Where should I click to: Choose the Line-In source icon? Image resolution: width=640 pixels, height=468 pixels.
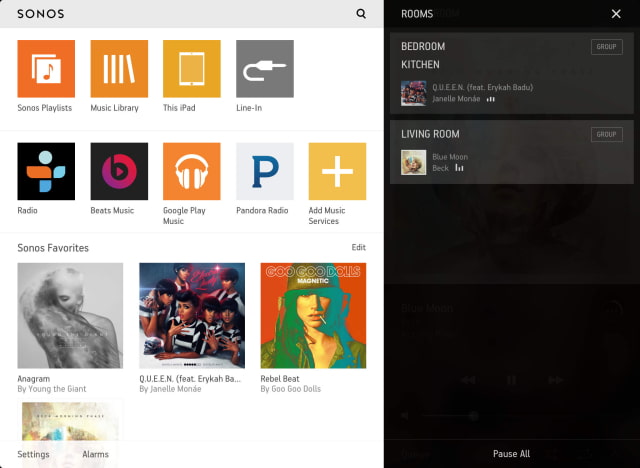265,69
